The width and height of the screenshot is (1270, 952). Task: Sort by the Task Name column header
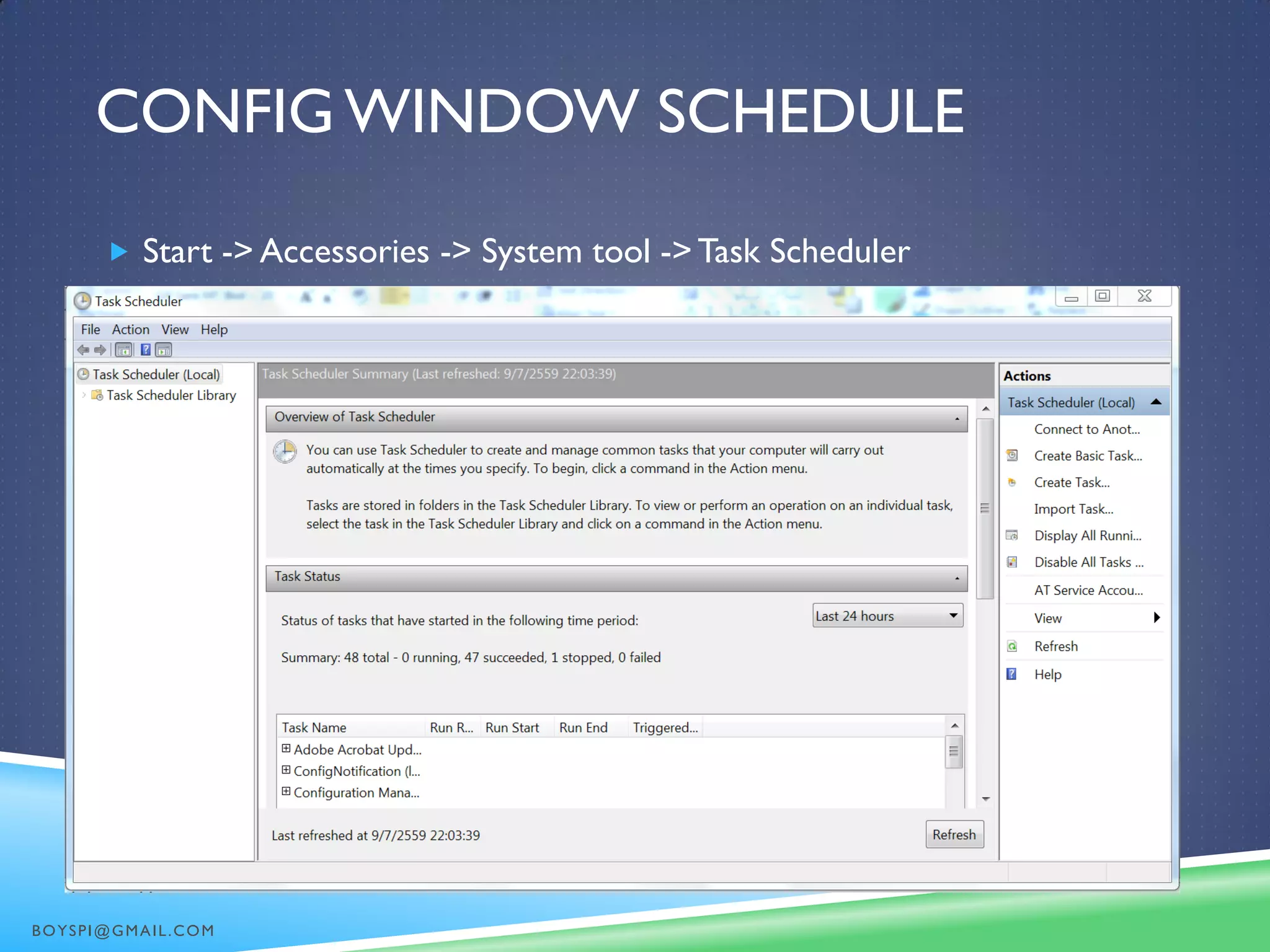pos(351,727)
